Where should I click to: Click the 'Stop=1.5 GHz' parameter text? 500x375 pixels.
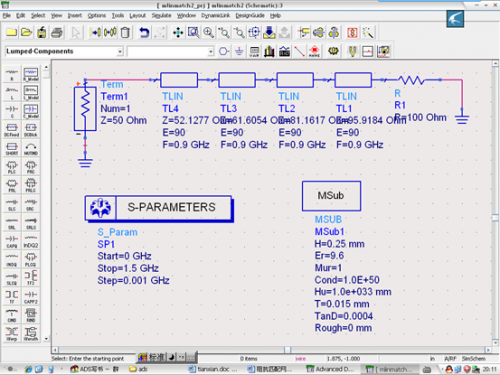click(x=128, y=268)
